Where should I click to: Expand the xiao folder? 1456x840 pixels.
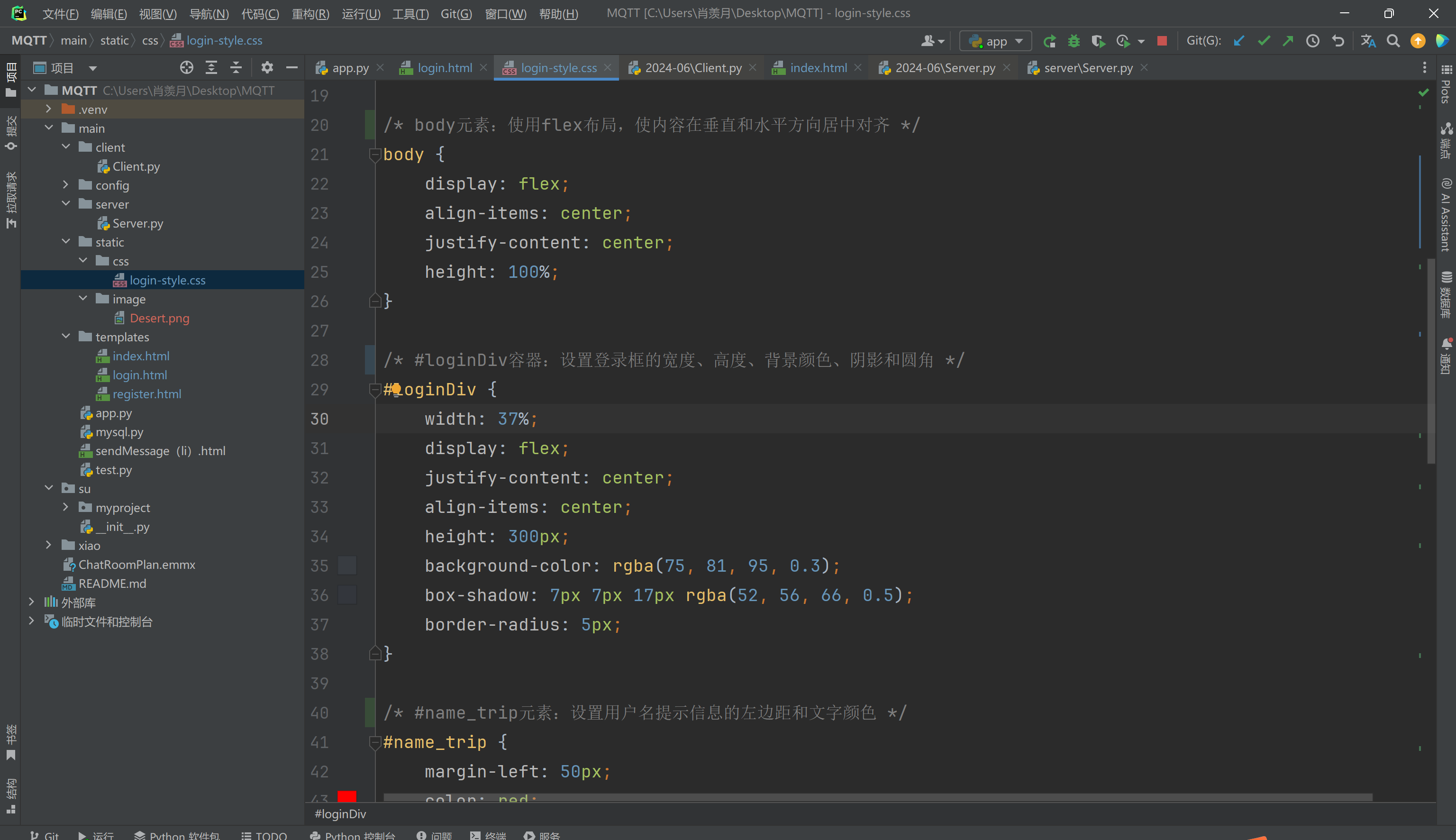(x=48, y=545)
